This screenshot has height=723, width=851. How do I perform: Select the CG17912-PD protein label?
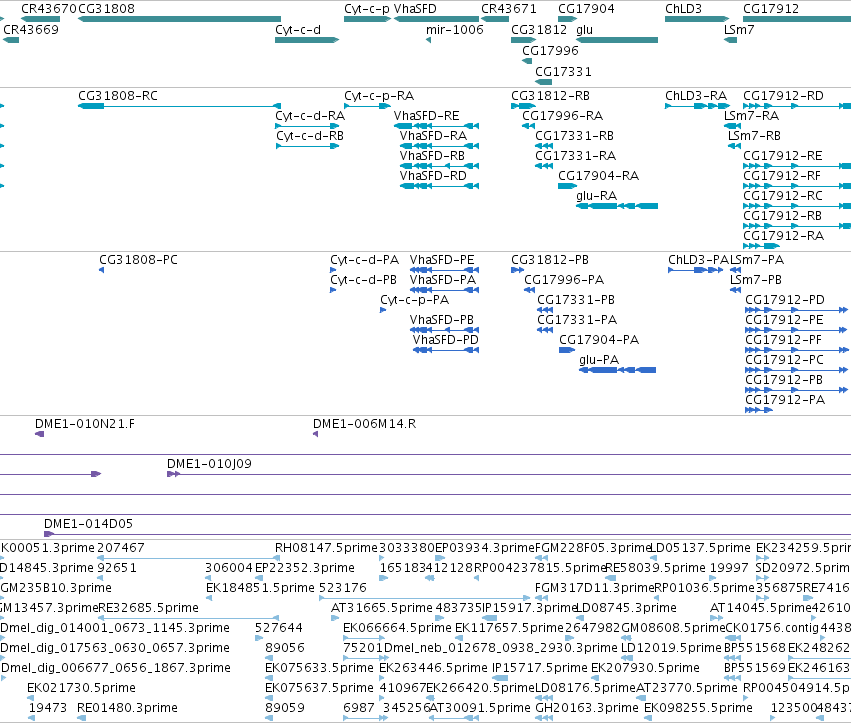click(785, 300)
